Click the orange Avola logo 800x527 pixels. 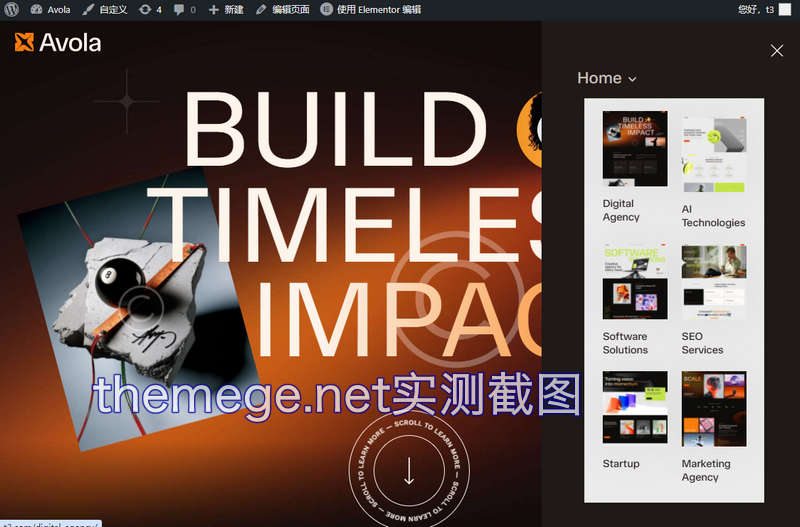pyautogui.click(x=58, y=42)
